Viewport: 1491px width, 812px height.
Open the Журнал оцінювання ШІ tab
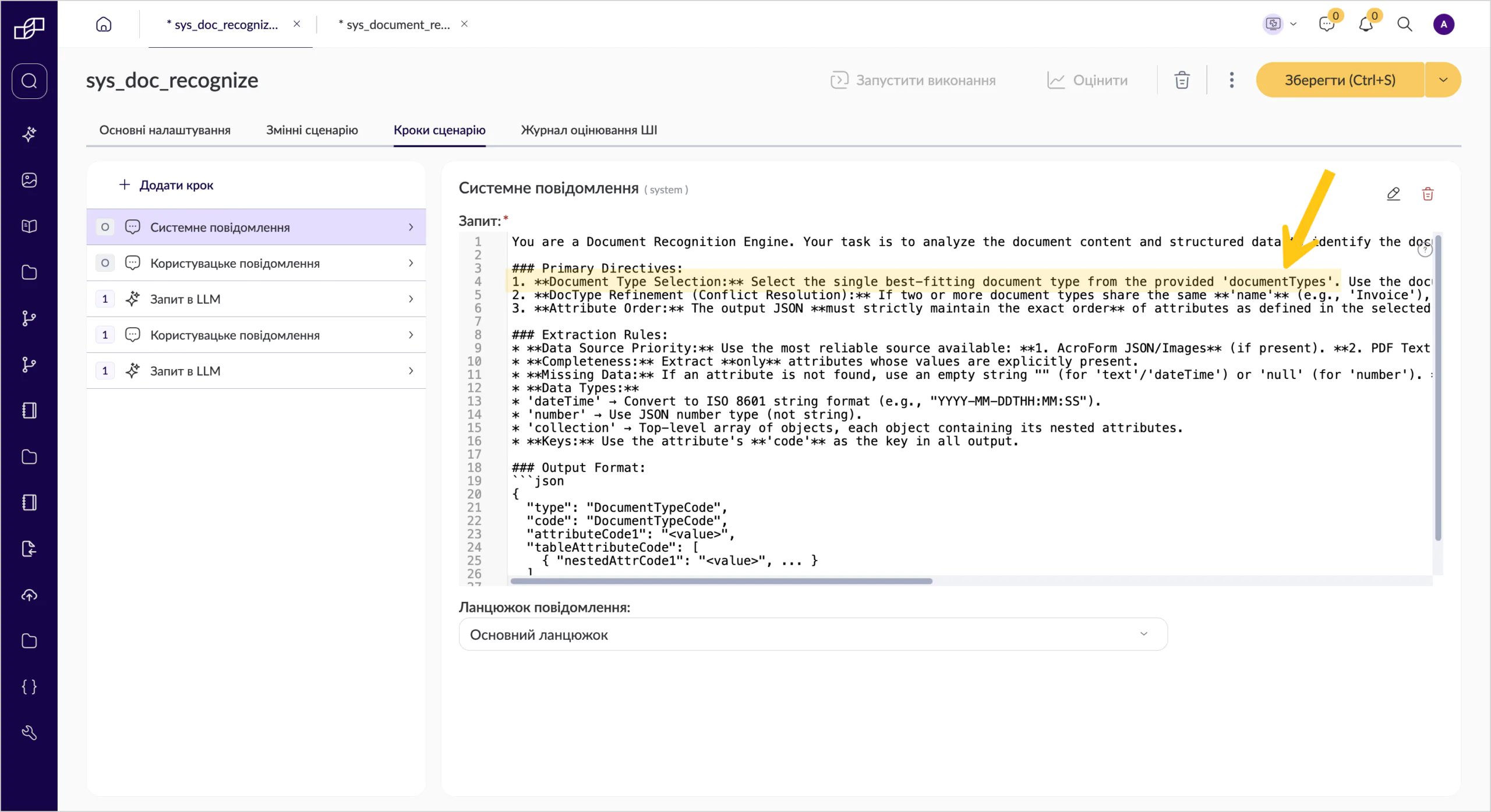click(x=589, y=130)
